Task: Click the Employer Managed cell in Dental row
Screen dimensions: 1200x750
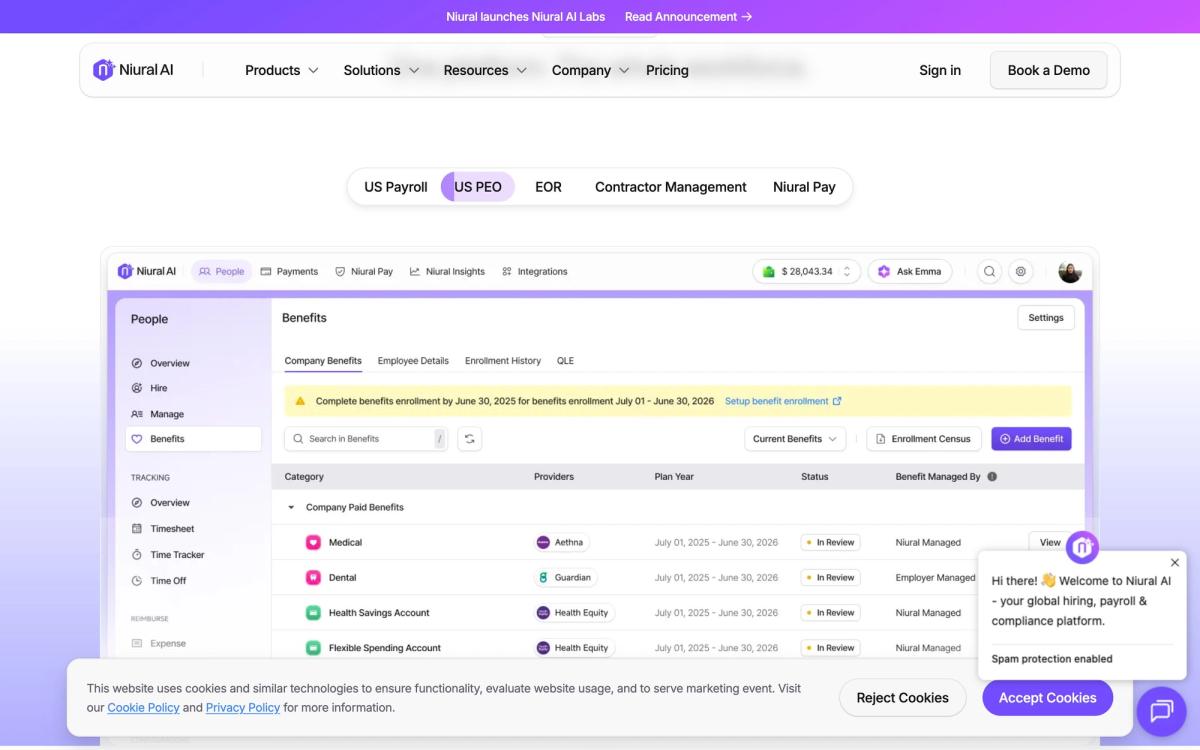Action: (x=935, y=577)
